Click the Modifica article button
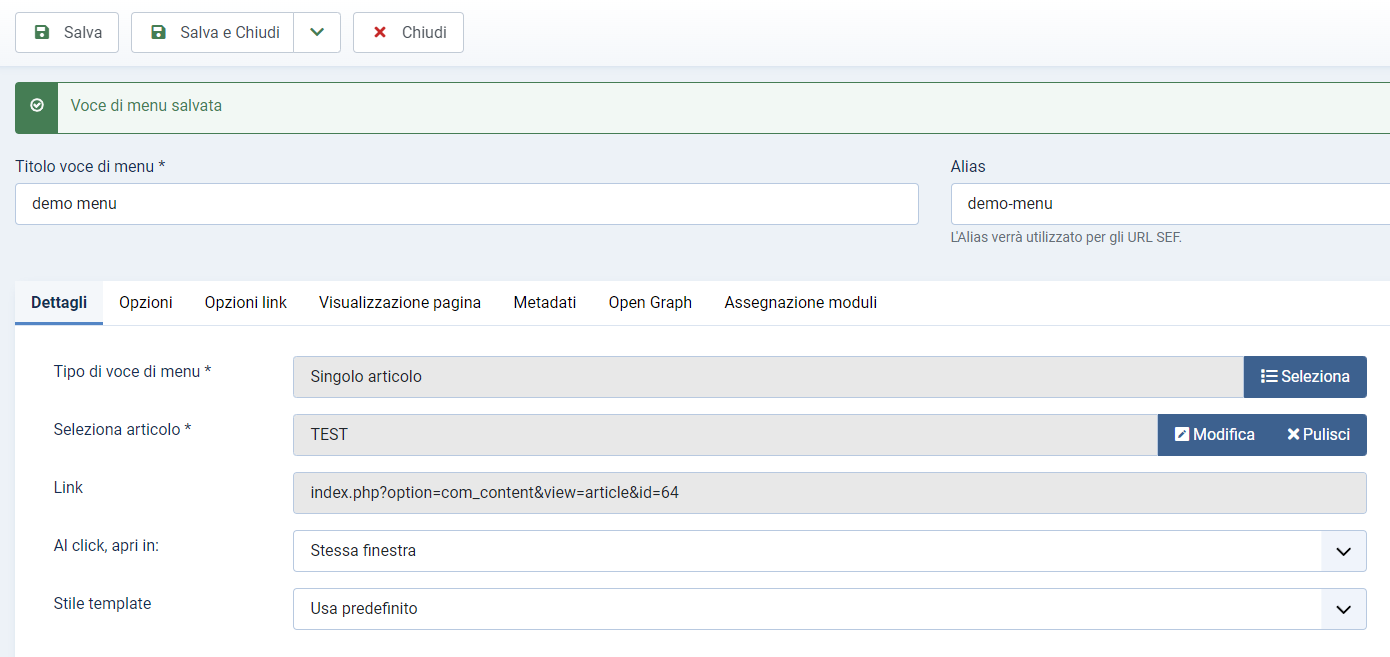Viewport: 1390px width, 657px height. click(1214, 435)
